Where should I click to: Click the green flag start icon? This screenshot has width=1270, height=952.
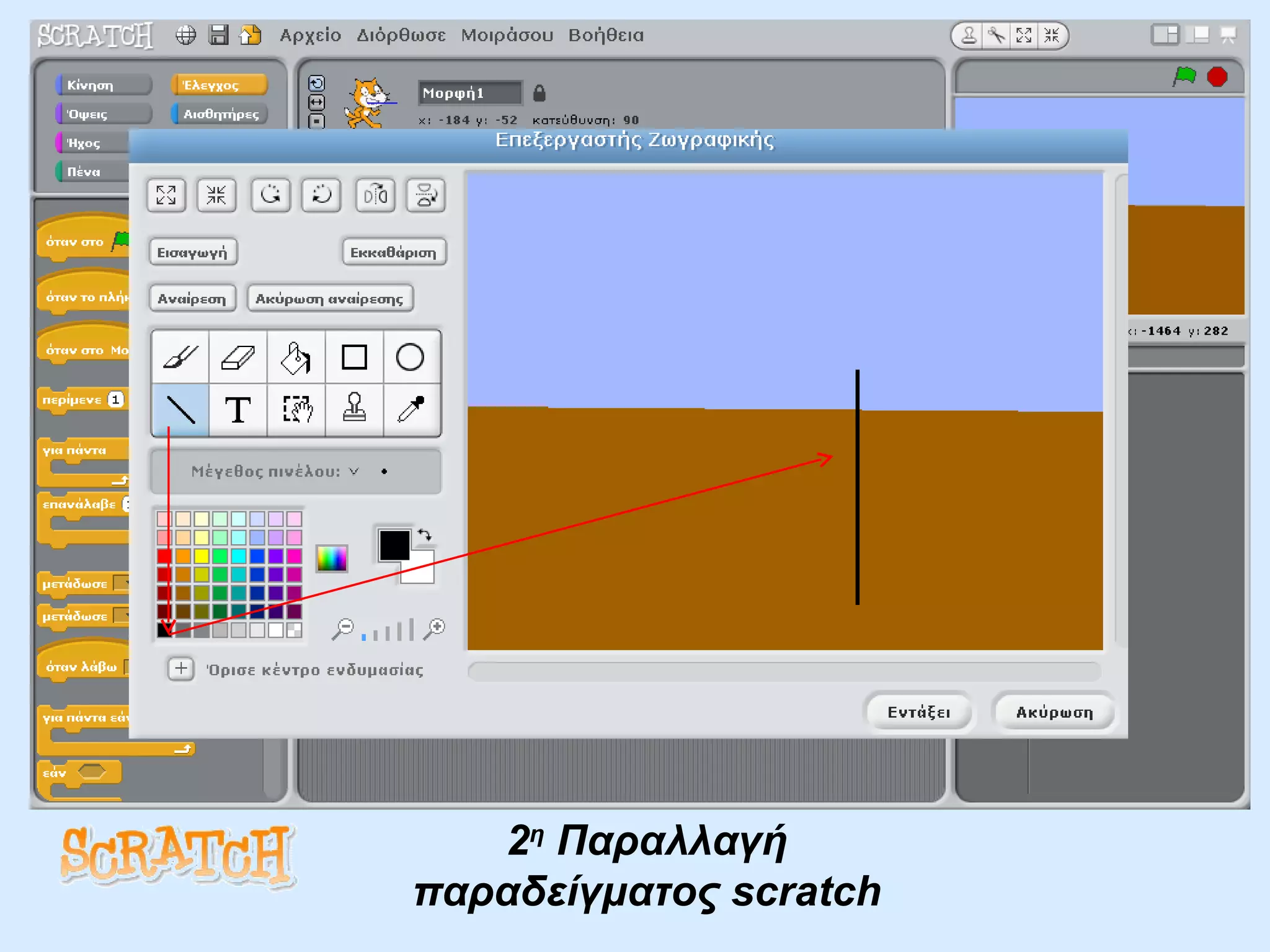coord(1184,77)
